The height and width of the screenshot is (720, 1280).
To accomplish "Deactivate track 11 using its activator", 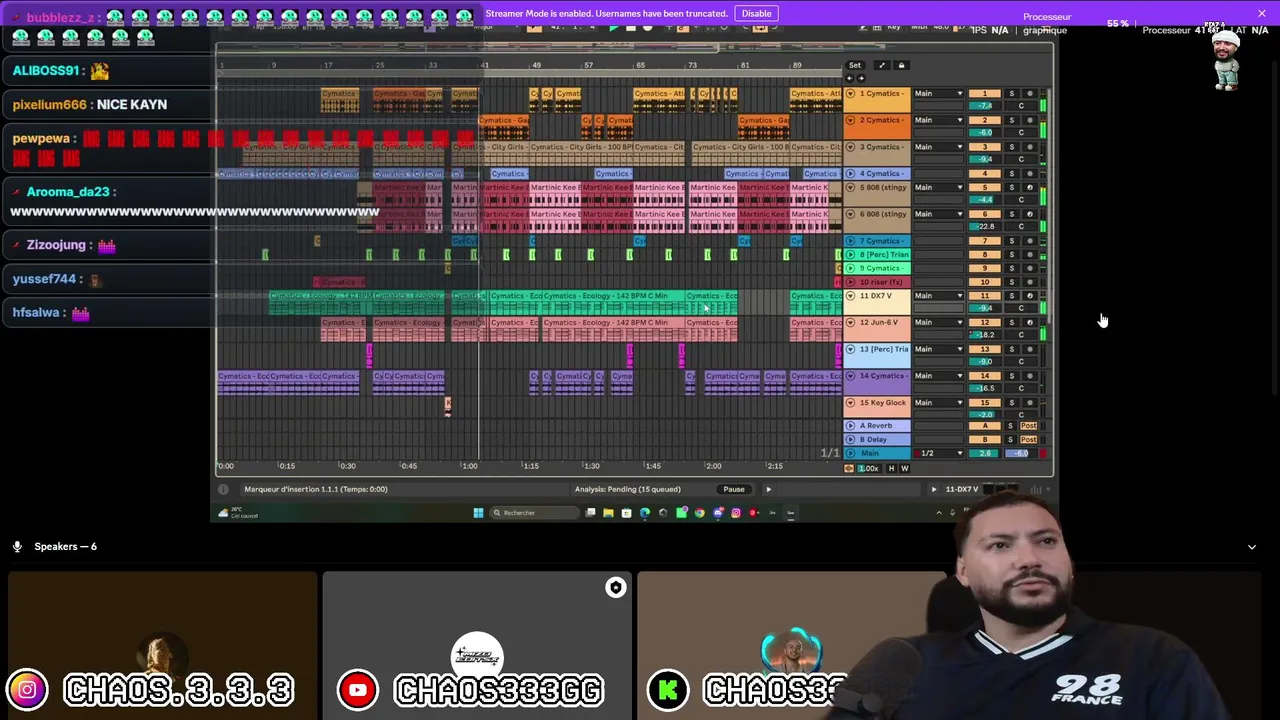I will point(985,296).
